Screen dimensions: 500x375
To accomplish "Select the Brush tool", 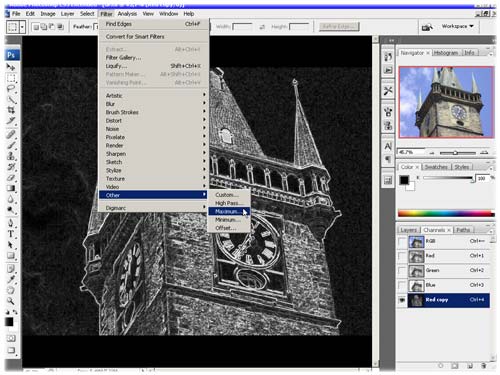I will pyautogui.click(x=11, y=145).
